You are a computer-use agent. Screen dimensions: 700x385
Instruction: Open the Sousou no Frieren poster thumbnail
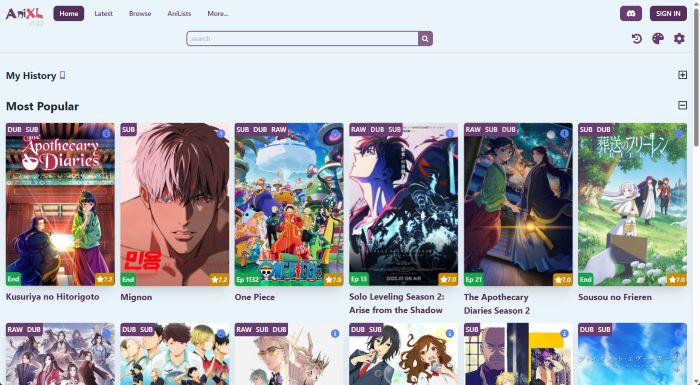pyautogui.click(x=632, y=205)
